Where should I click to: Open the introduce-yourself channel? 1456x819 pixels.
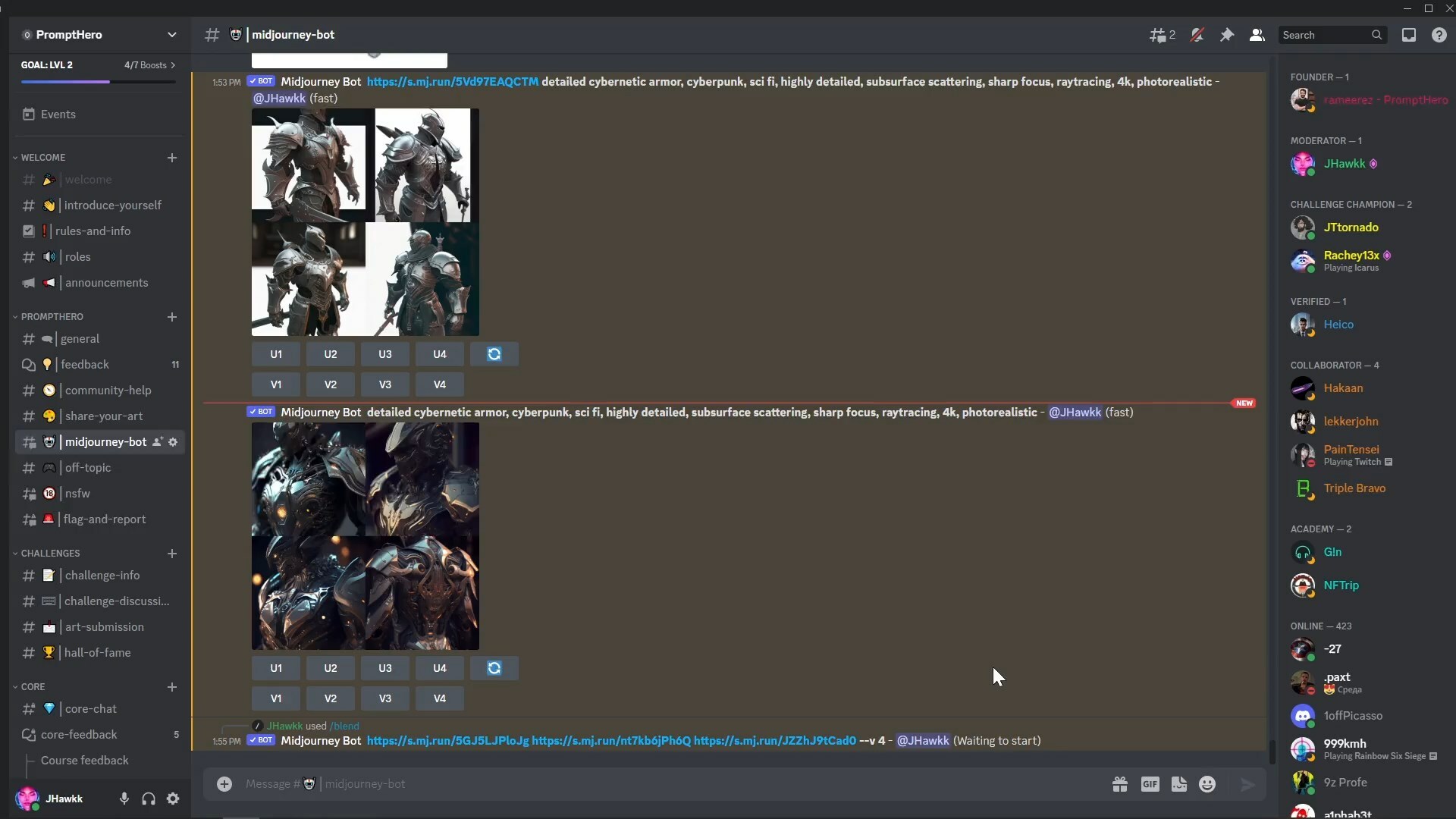pyautogui.click(x=99, y=206)
